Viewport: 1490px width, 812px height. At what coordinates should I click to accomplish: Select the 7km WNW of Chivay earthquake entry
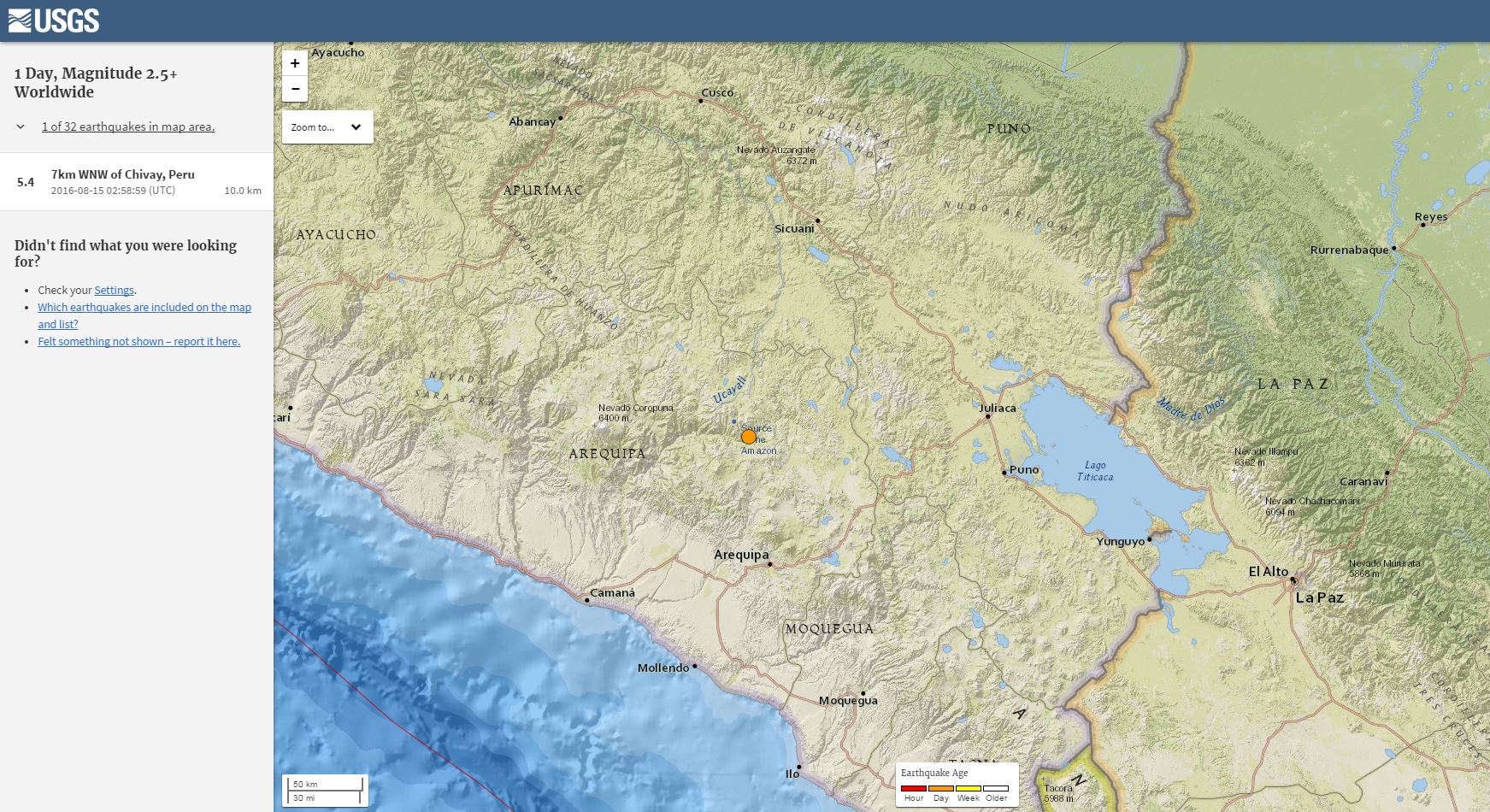click(137, 181)
